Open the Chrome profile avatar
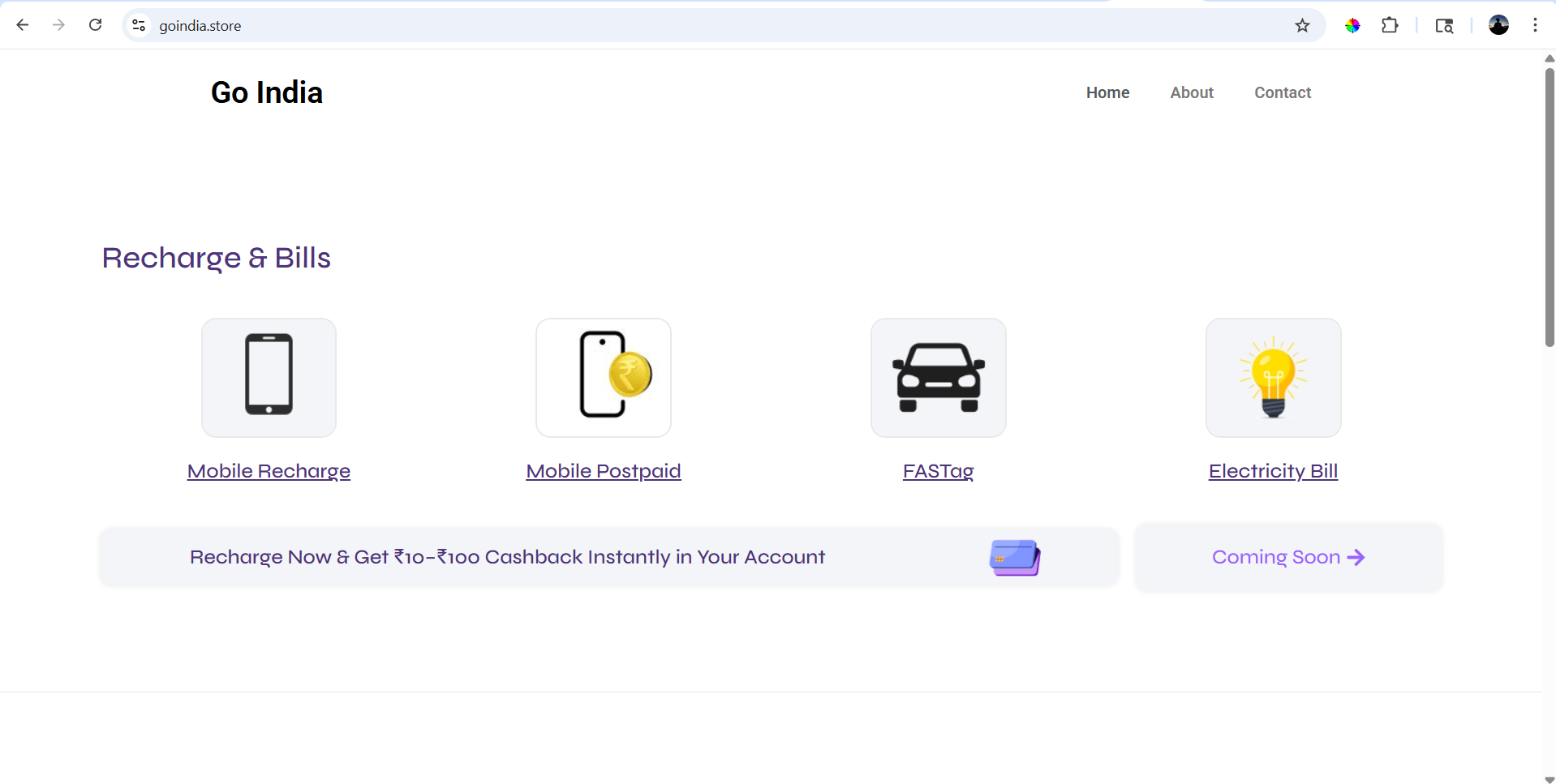Screen dimensions: 1556x784 point(1498,25)
